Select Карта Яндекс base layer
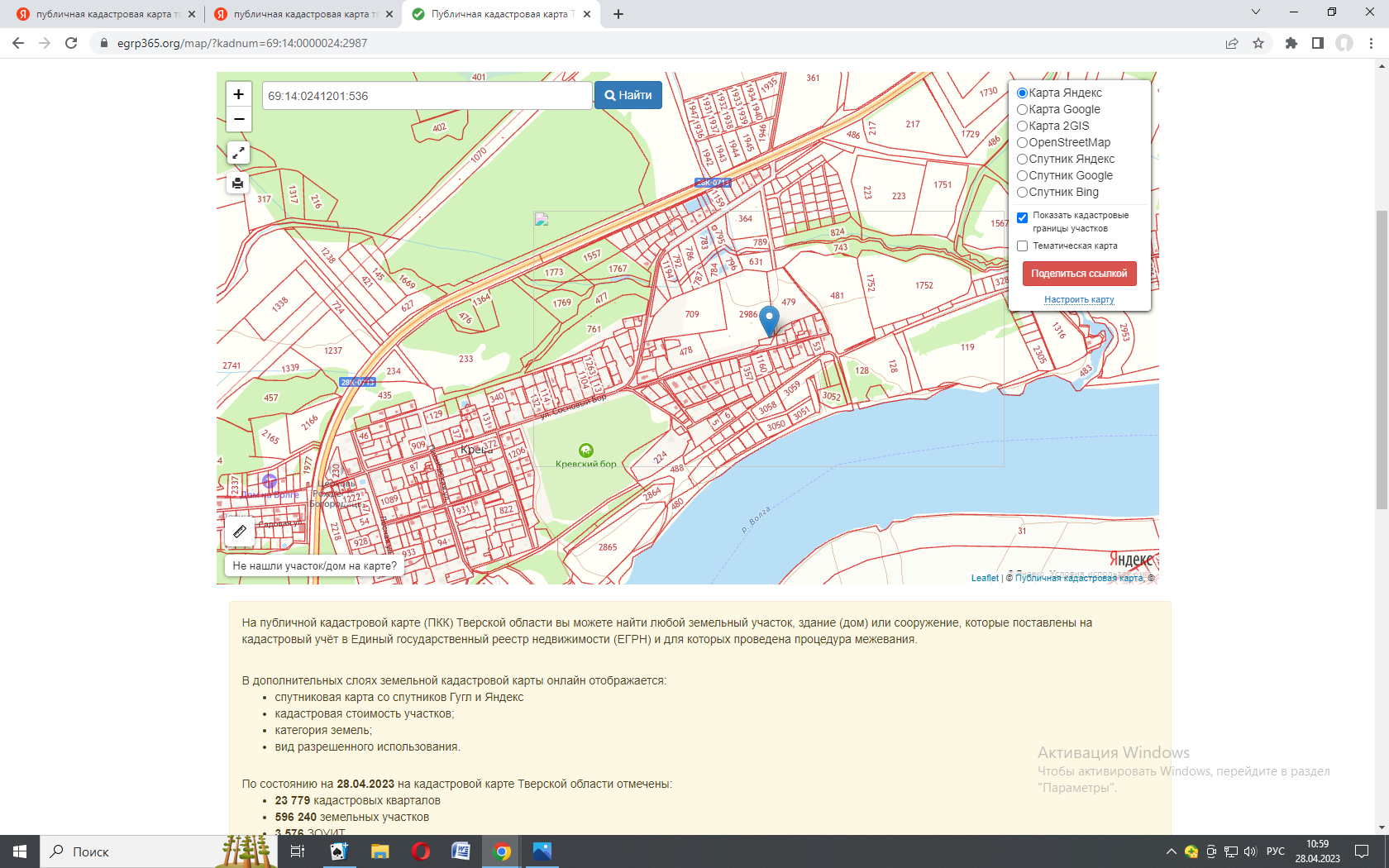Screen dimensions: 1389x868 point(1022,93)
